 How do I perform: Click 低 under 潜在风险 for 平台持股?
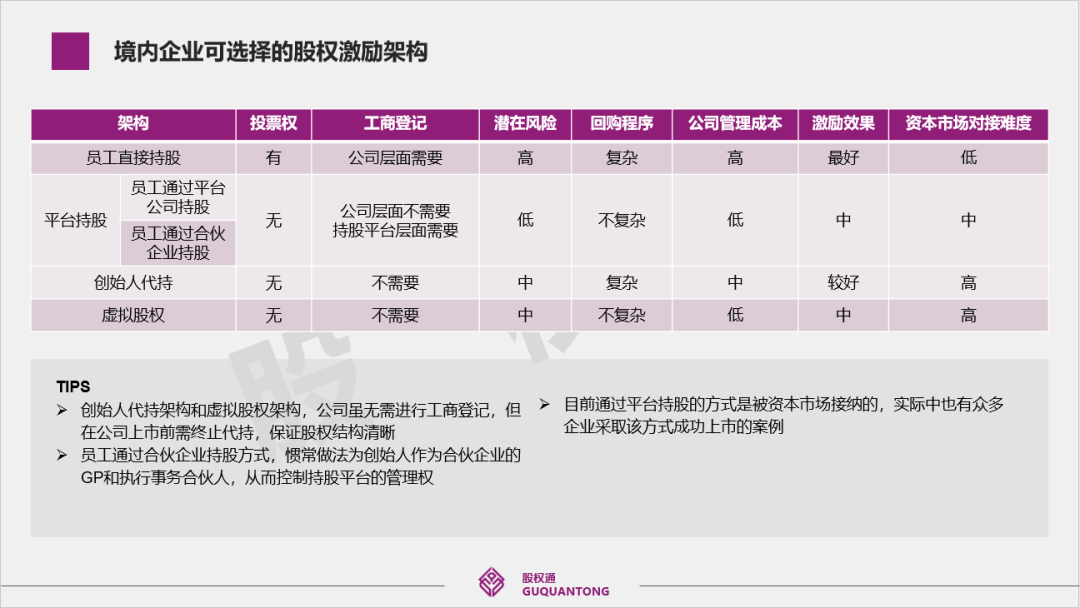525,220
